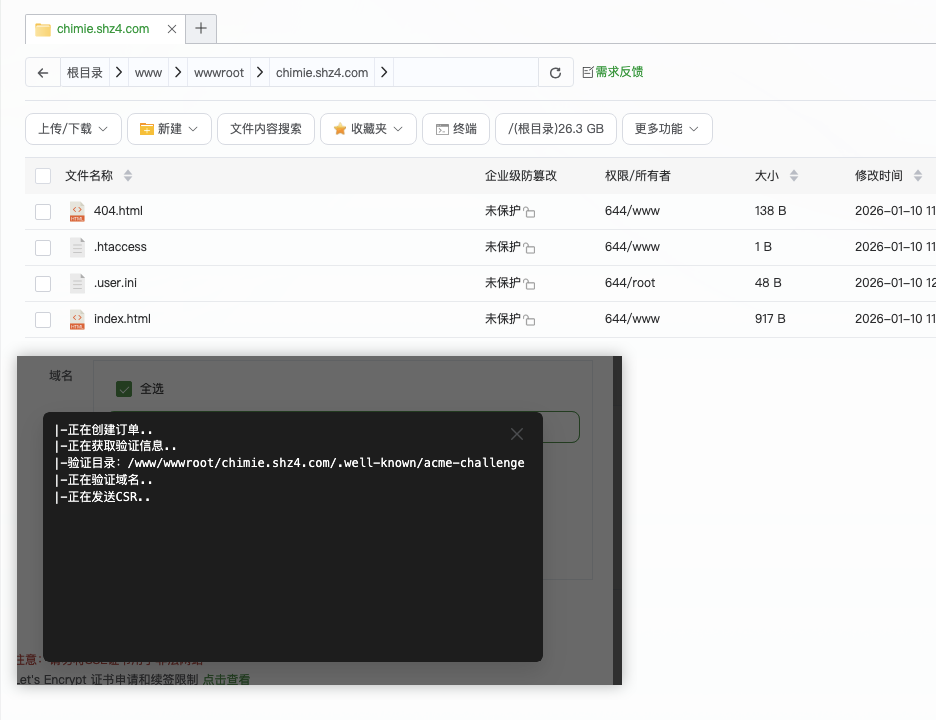Sort files by name column arrows
This screenshot has width=936, height=720.
[127, 176]
